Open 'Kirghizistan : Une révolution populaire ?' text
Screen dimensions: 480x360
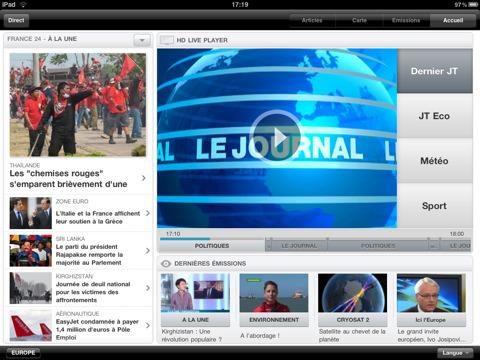[x=192, y=335]
